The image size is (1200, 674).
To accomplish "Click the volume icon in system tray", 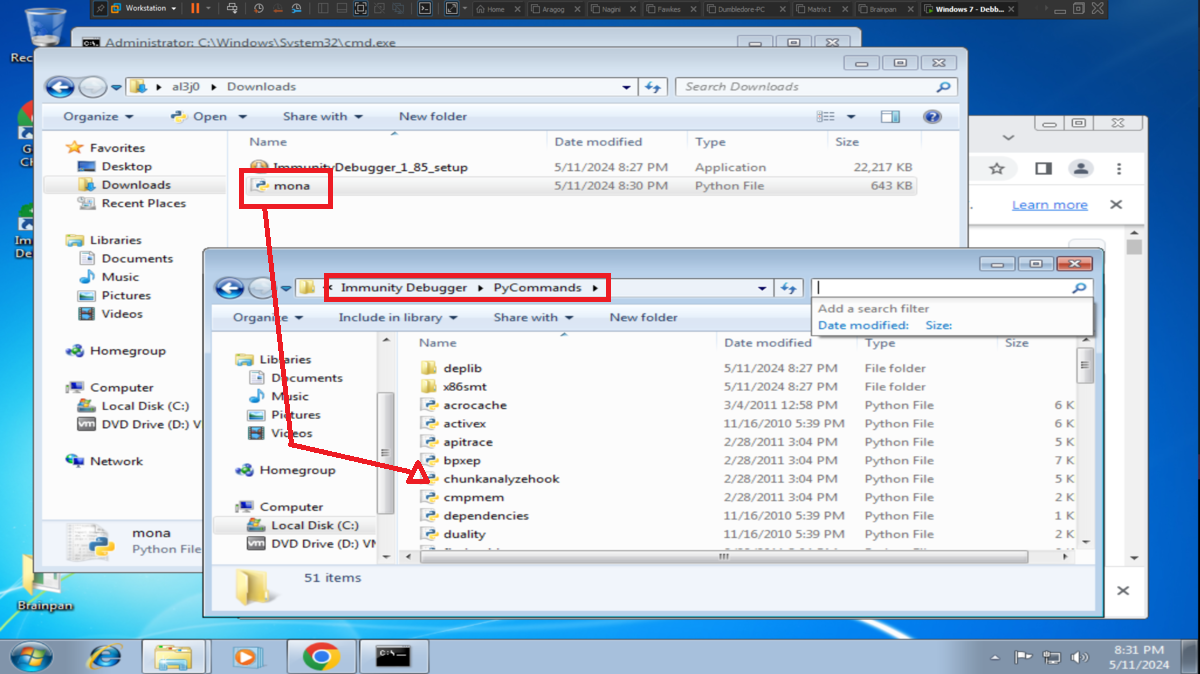I will (x=1079, y=658).
